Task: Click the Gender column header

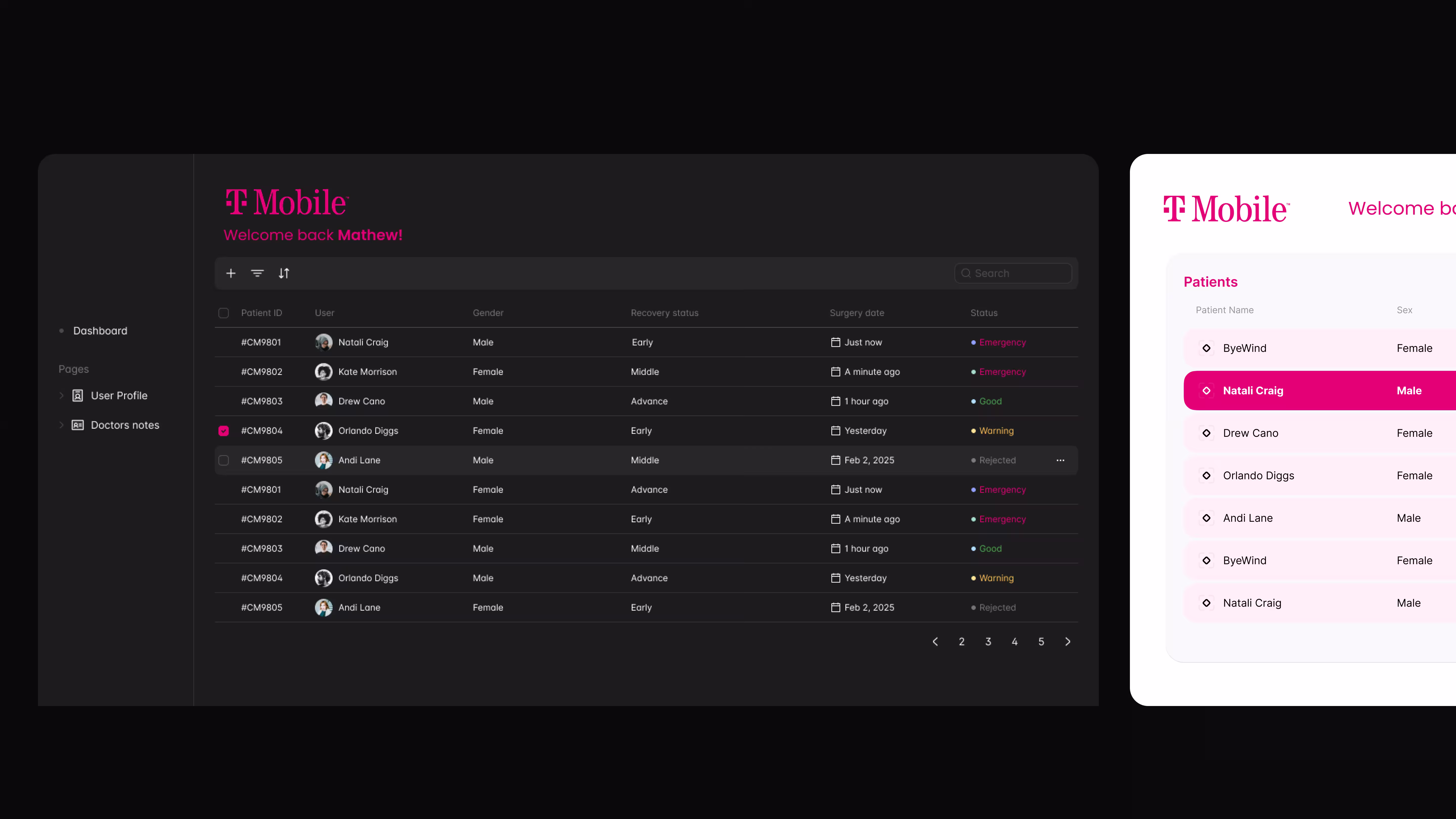Action: tap(488, 313)
